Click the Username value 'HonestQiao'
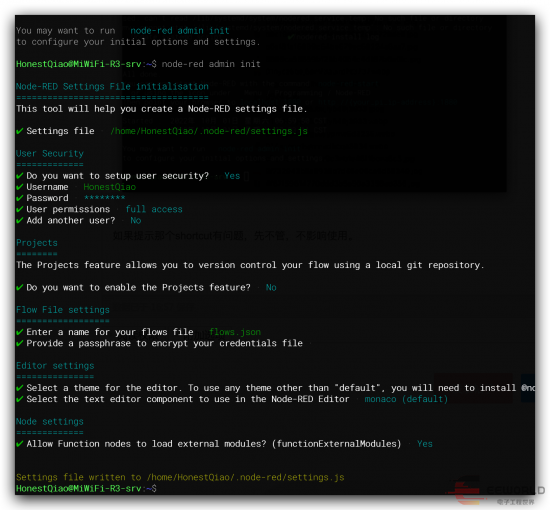The image size is (550, 510). [109, 187]
